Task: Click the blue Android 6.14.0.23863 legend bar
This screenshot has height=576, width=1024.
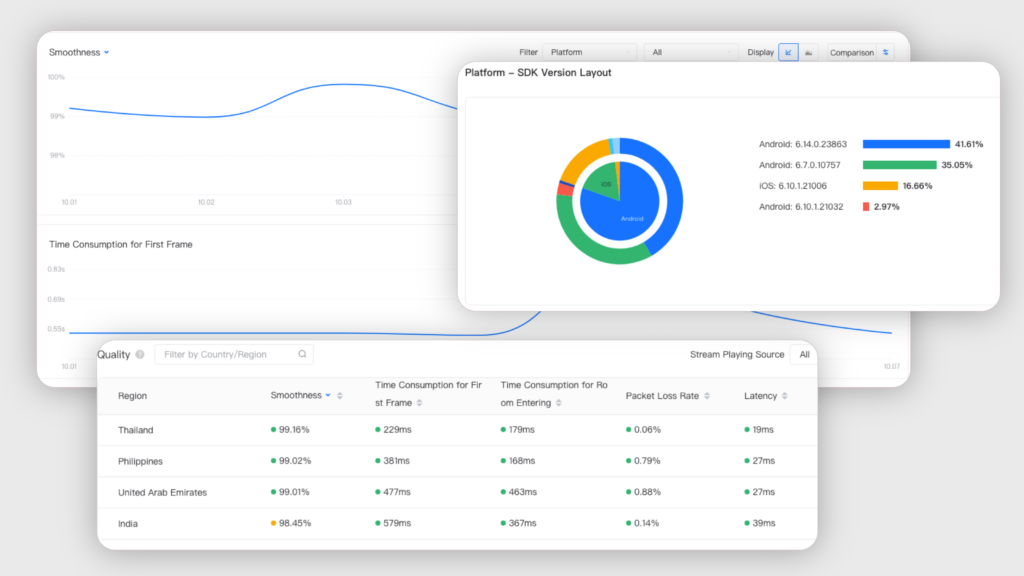Action: pyautogui.click(x=906, y=144)
